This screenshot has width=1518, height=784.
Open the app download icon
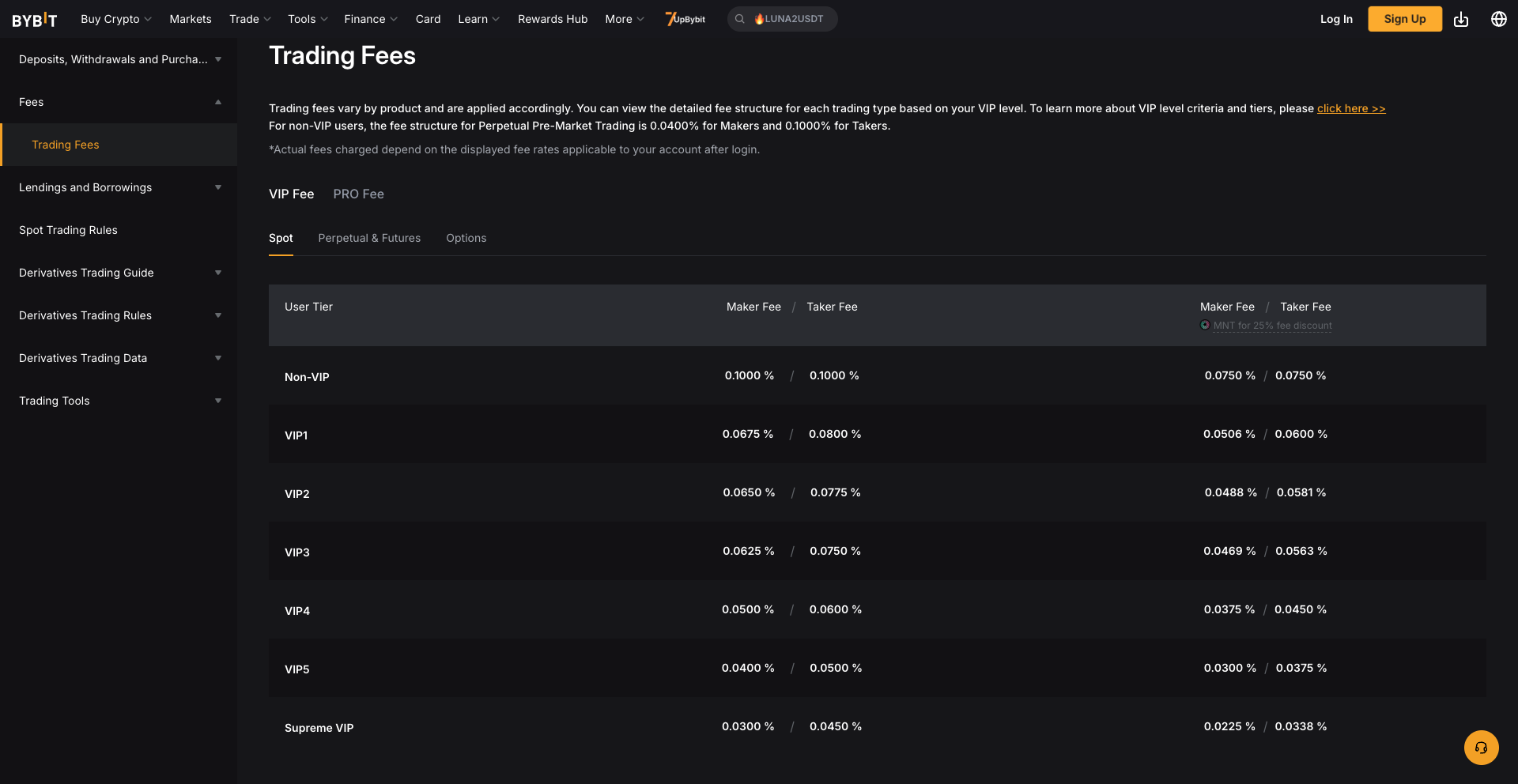tap(1461, 19)
